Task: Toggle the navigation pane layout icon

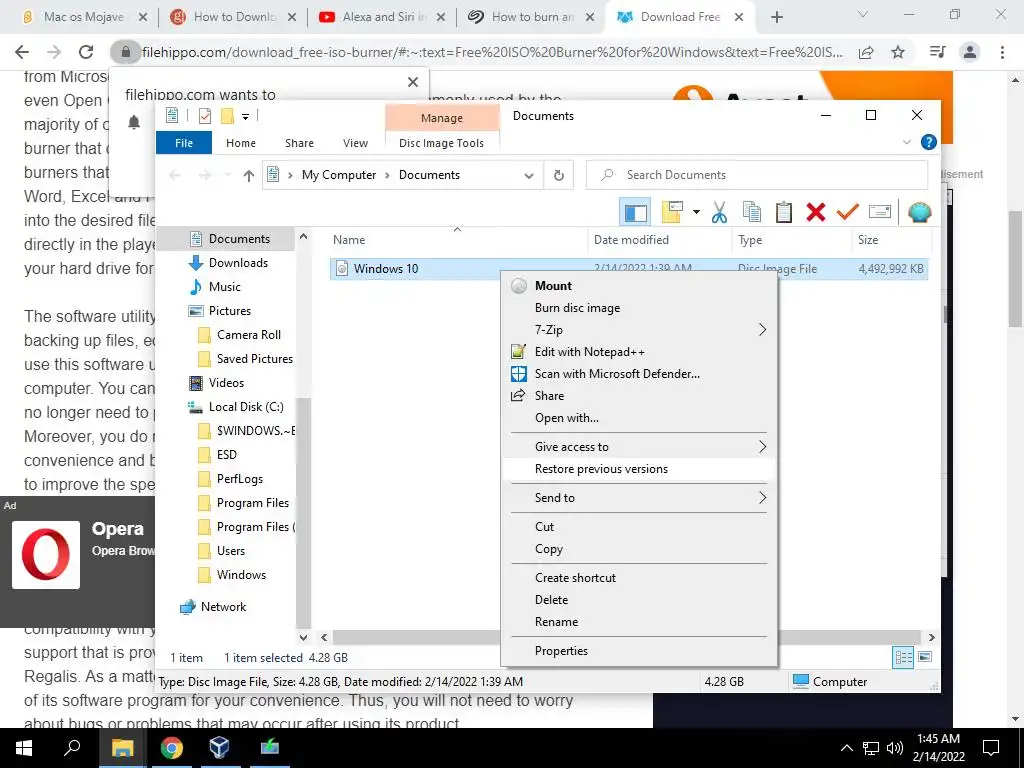Action: coord(635,212)
